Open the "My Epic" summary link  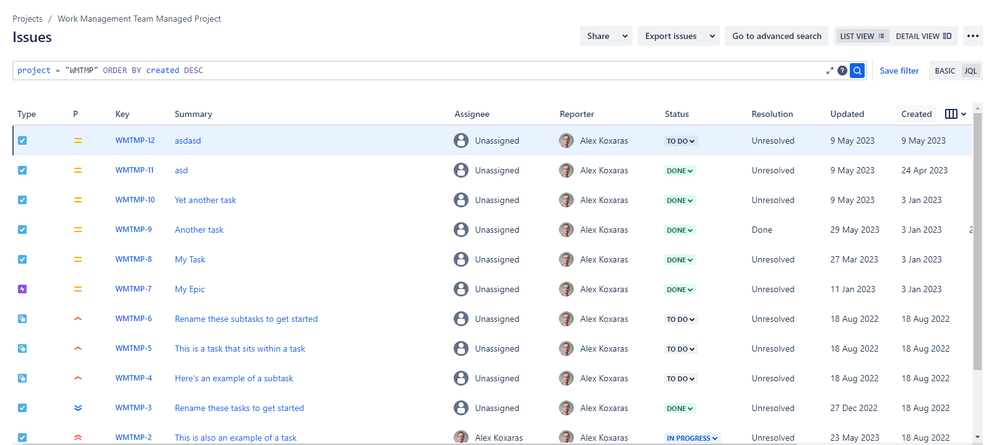click(190, 289)
